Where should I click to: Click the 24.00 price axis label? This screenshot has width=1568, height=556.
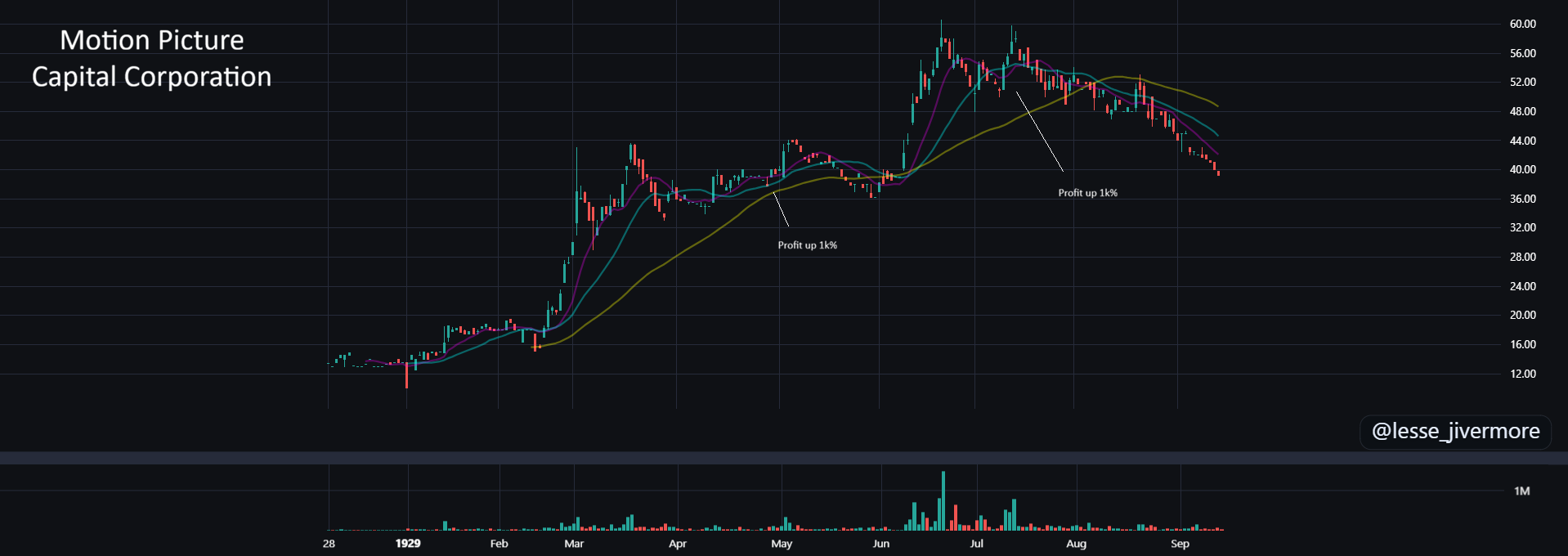(x=1522, y=286)
